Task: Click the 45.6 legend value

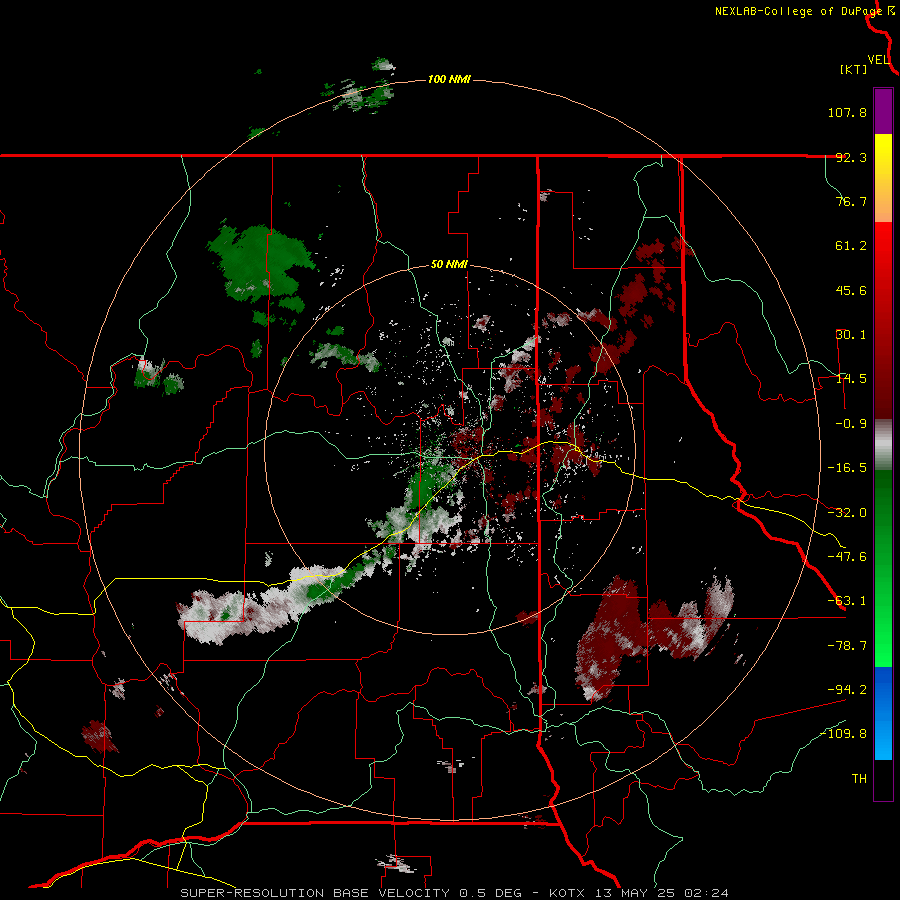Action: click(x=851, y=290)
